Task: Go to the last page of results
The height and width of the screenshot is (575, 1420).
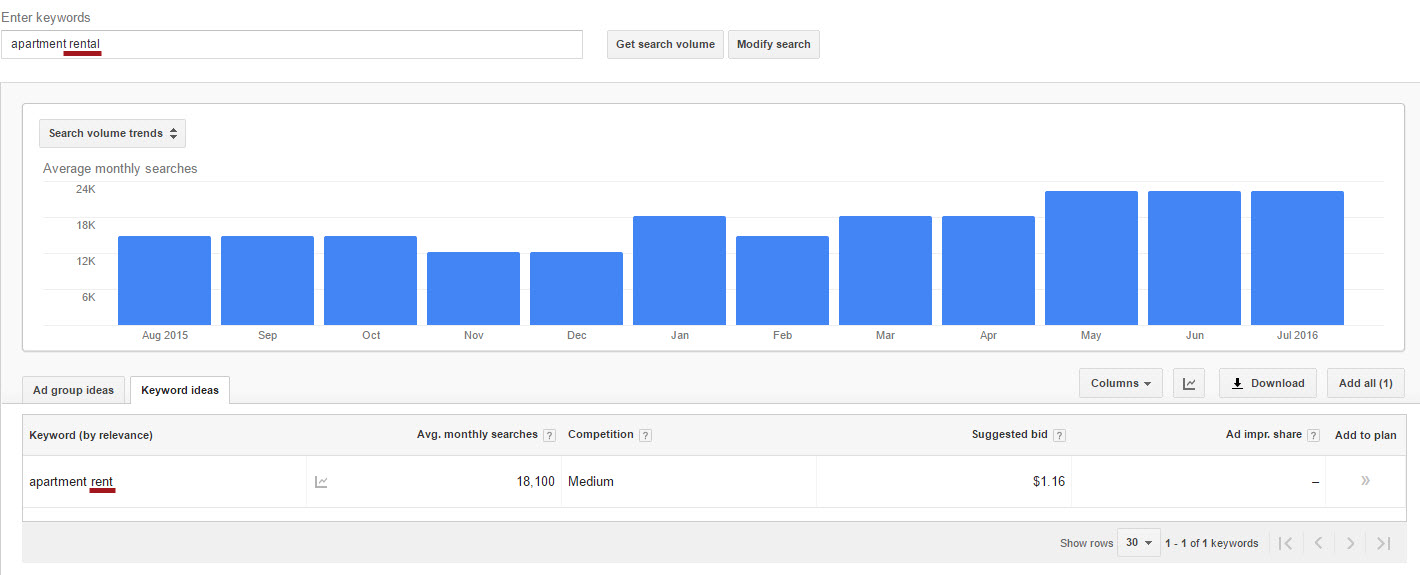Action: 1383,543
